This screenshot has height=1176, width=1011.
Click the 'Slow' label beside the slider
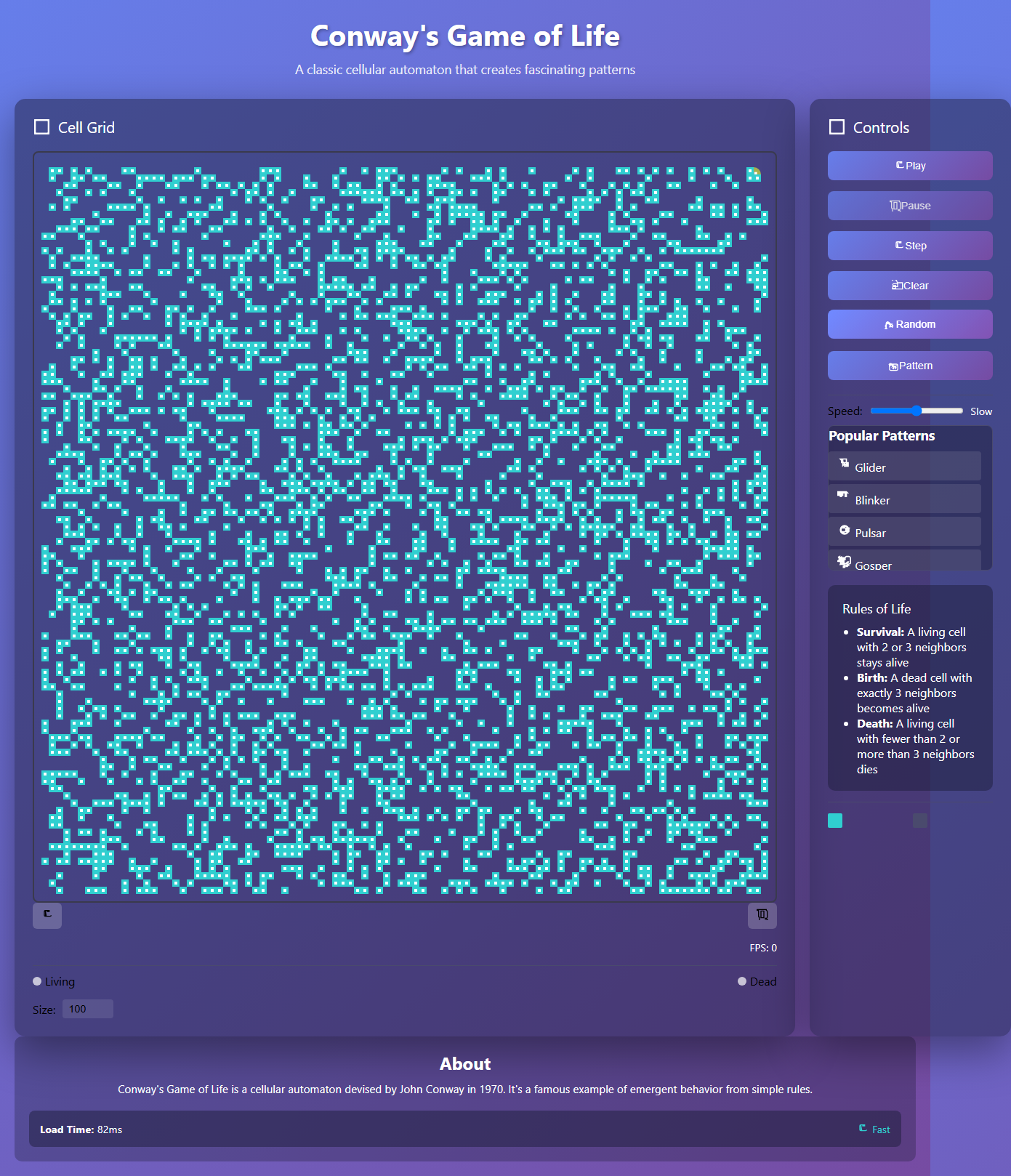coord(981,411)
